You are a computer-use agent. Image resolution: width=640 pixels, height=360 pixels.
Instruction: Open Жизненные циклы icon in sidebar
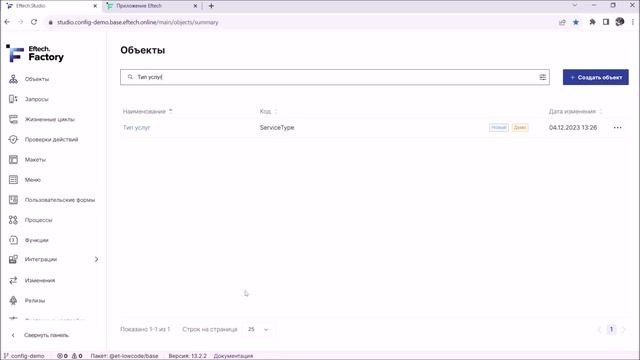coord(13,119)
